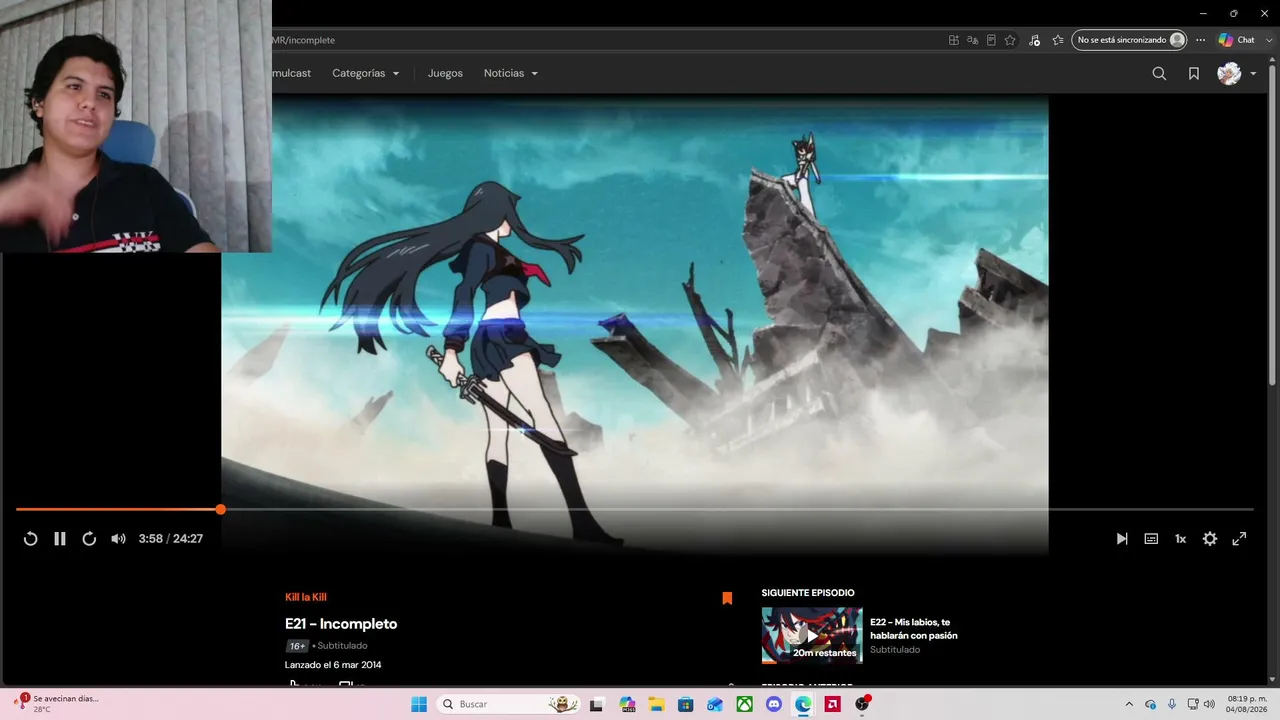1280x720 pixels.
Task: Click the 3:58 / 24:27 time display
Action: [x=171, y=539]
